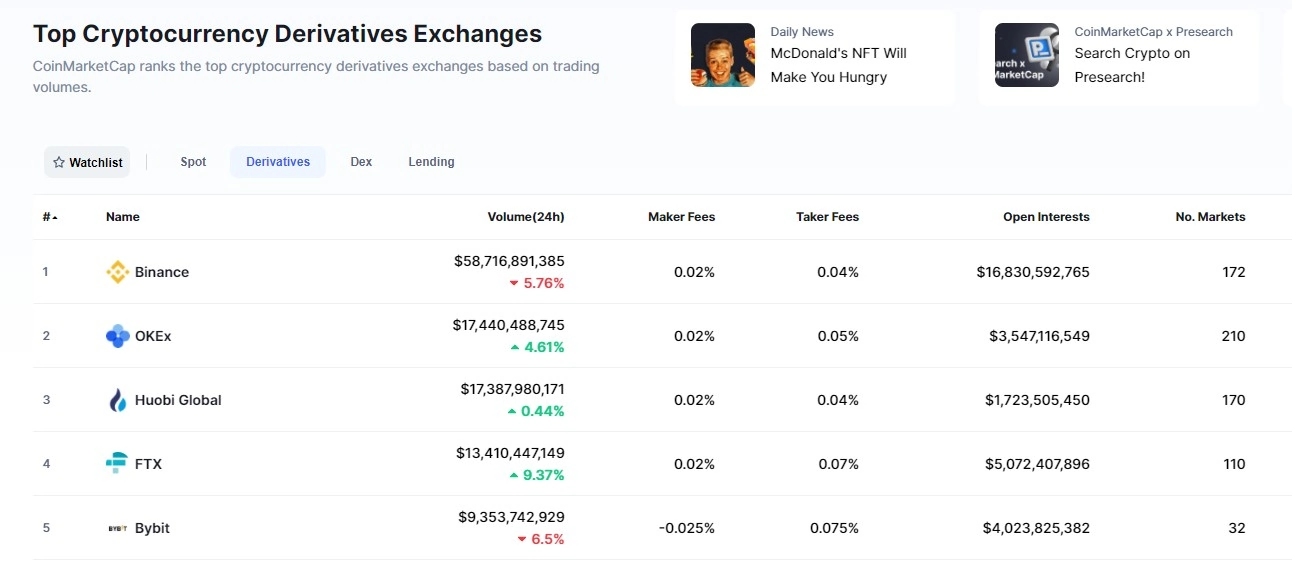Image resolution: width=1292 pixels, height=561 pixels.
Task: Read 'McDonald's NFT Will Make You Hungry' article
Action: [x=838, y=65]
